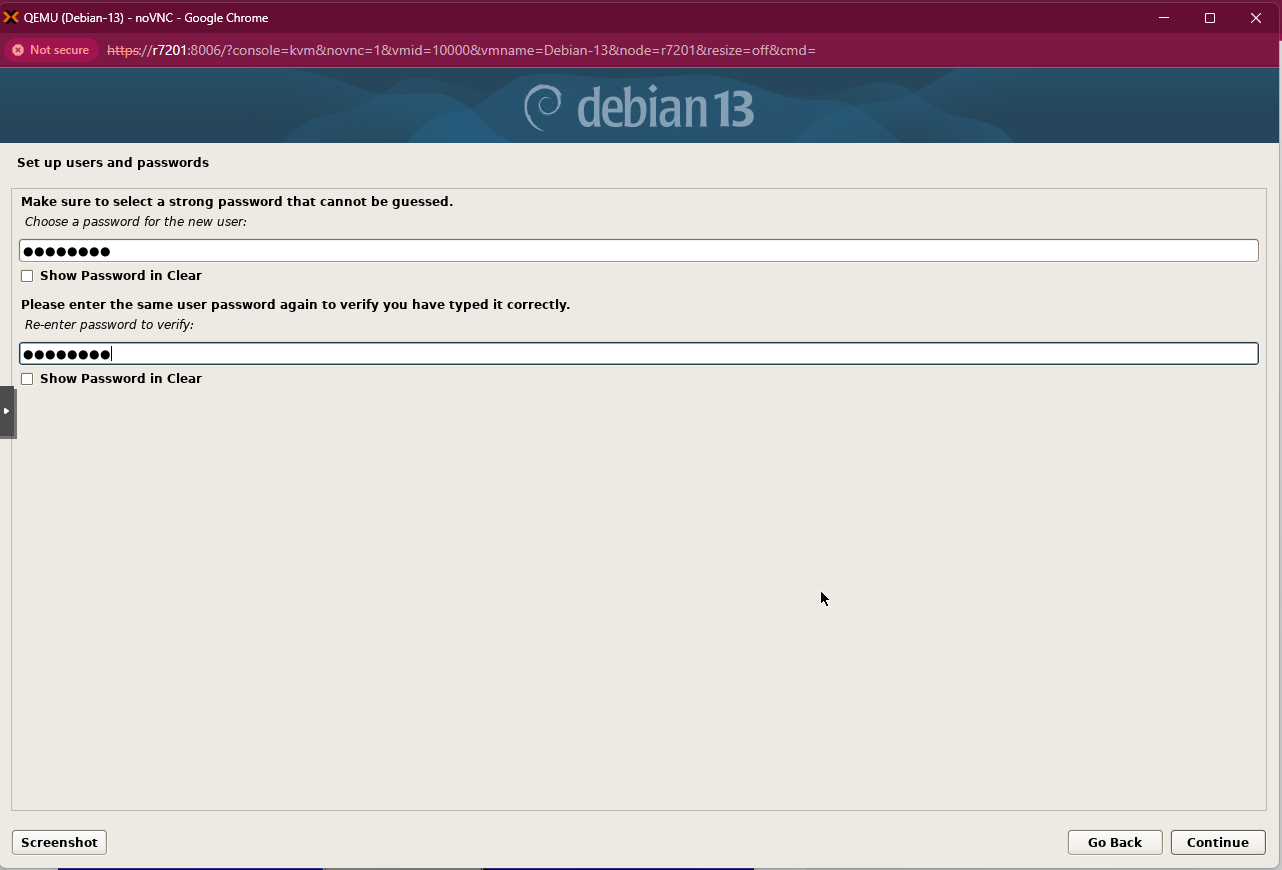Tick the first Show Password in Clear checkbox

[27, 276]
